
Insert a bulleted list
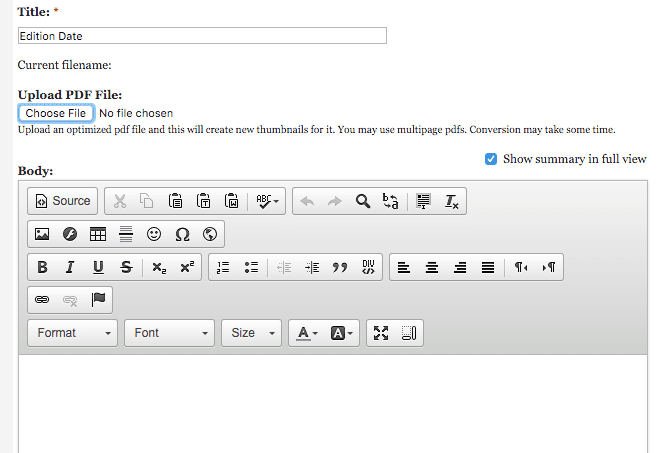pyautogui.click(x=251, y=267)
